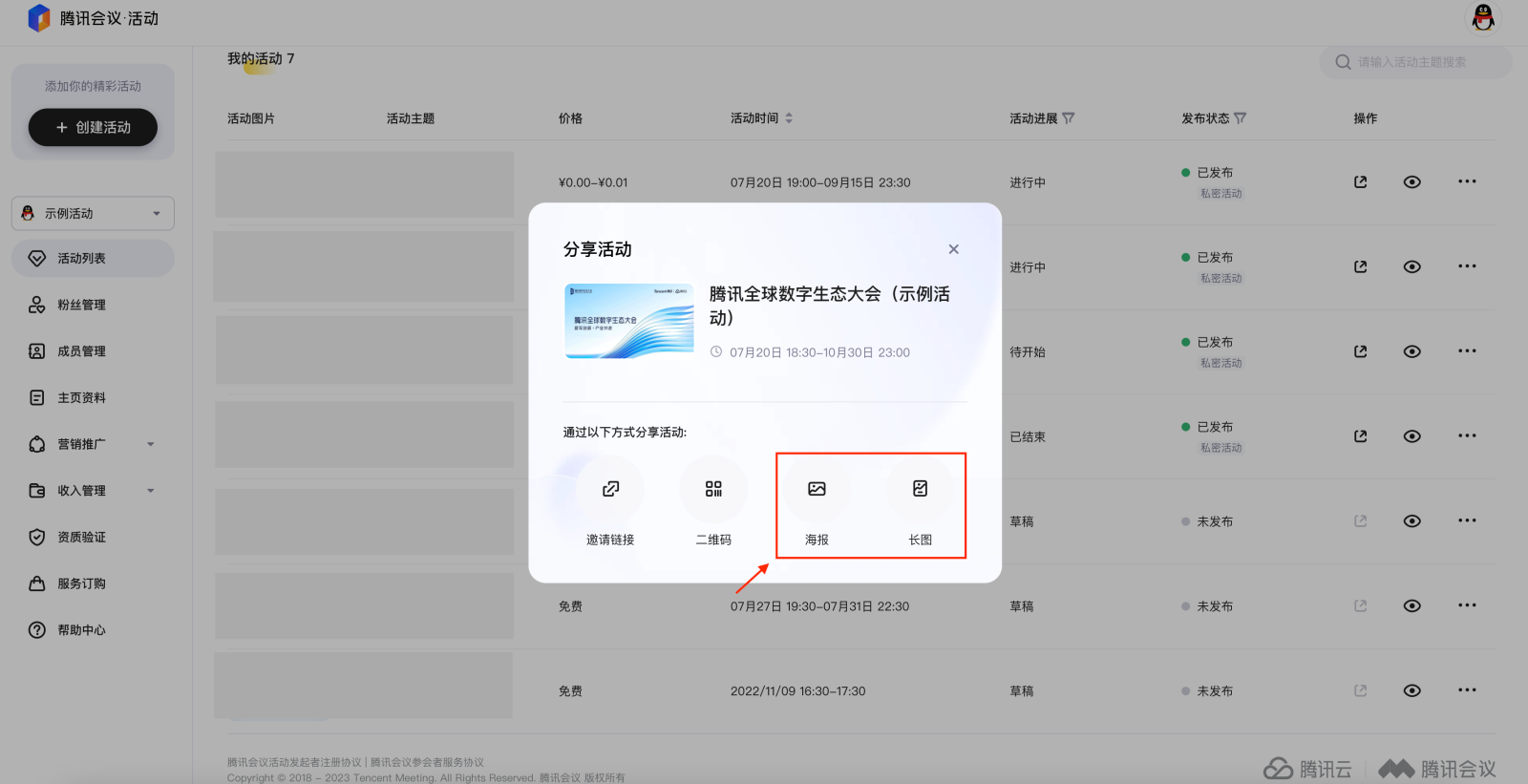Click the 07月20日 19:00–09月15日 23:30 time
The width and height of the screenshot is (1528, 784).
(x=820, y=182)
